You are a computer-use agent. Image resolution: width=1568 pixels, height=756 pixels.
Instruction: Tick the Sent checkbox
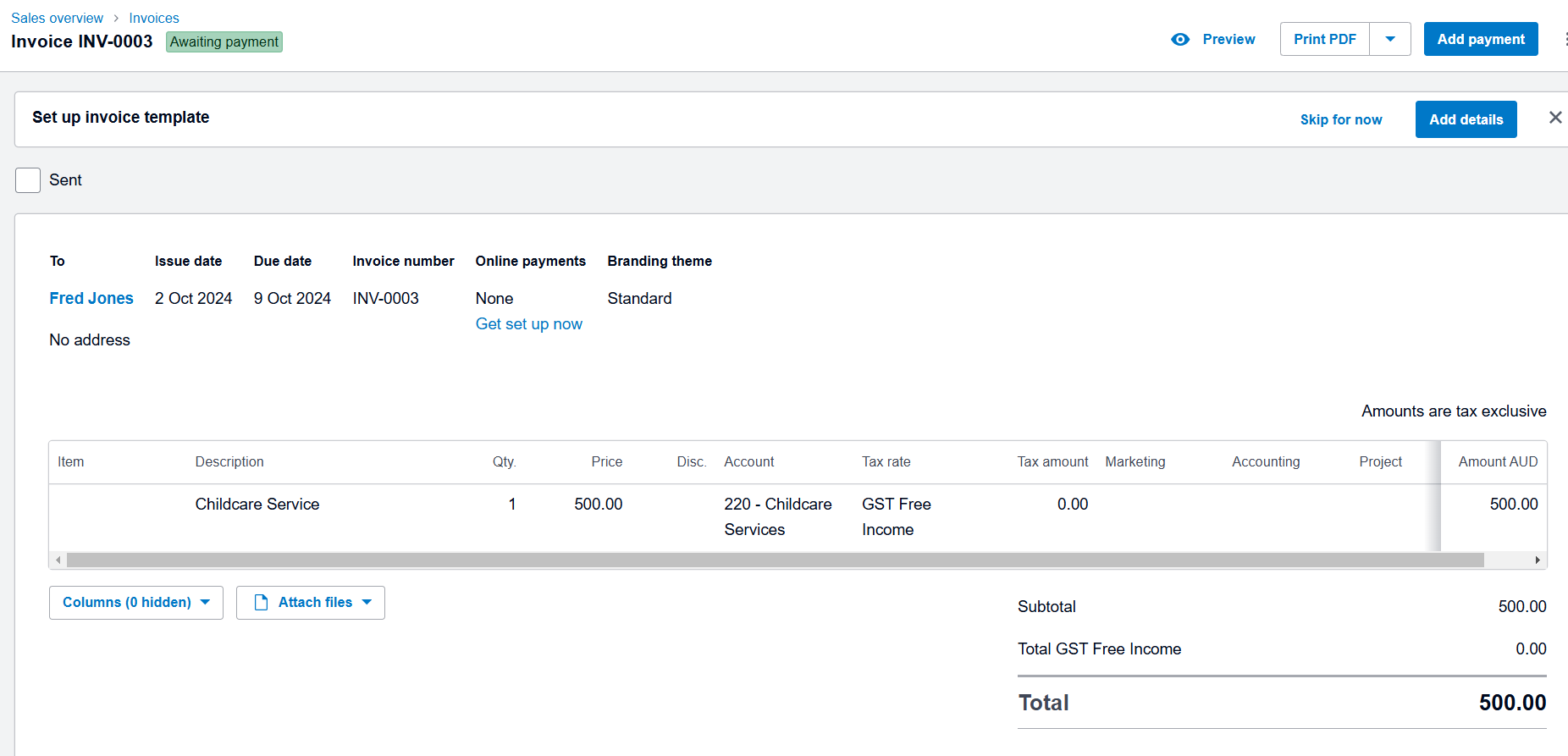click(x=28, y=180)
